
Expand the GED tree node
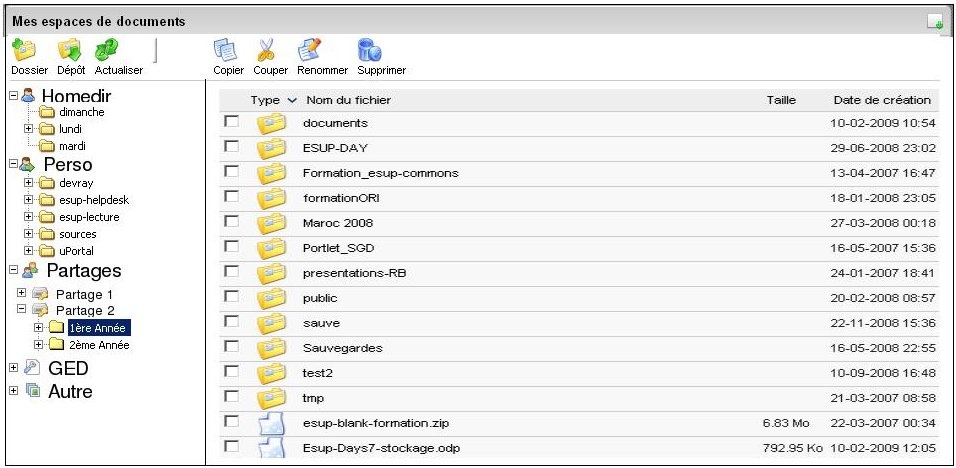pyautogui.click(x=14, y=369)
